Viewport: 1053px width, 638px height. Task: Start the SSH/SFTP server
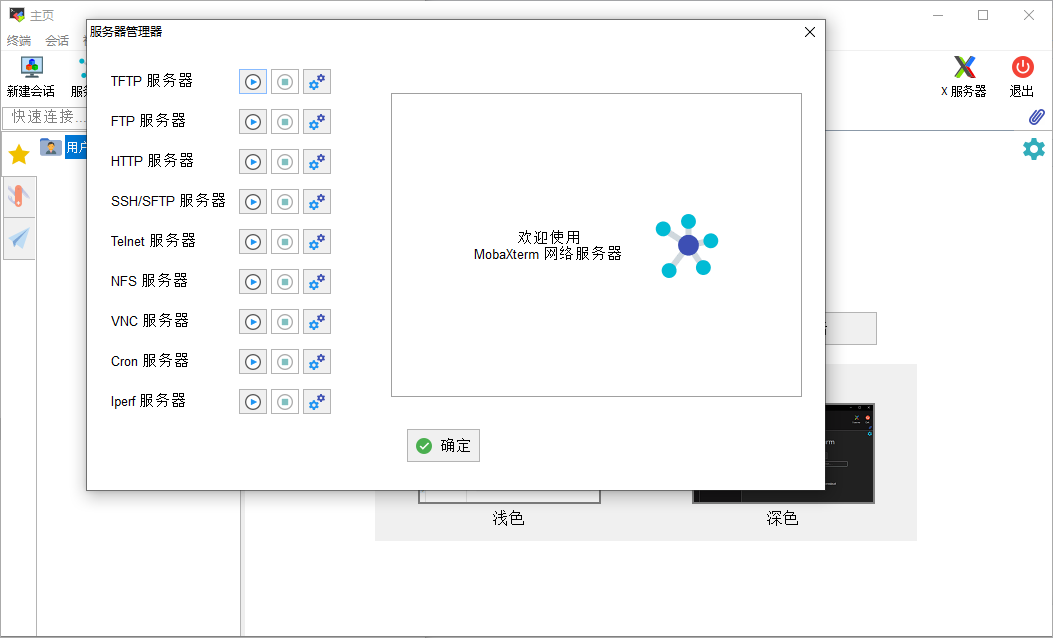coord(253,201)
